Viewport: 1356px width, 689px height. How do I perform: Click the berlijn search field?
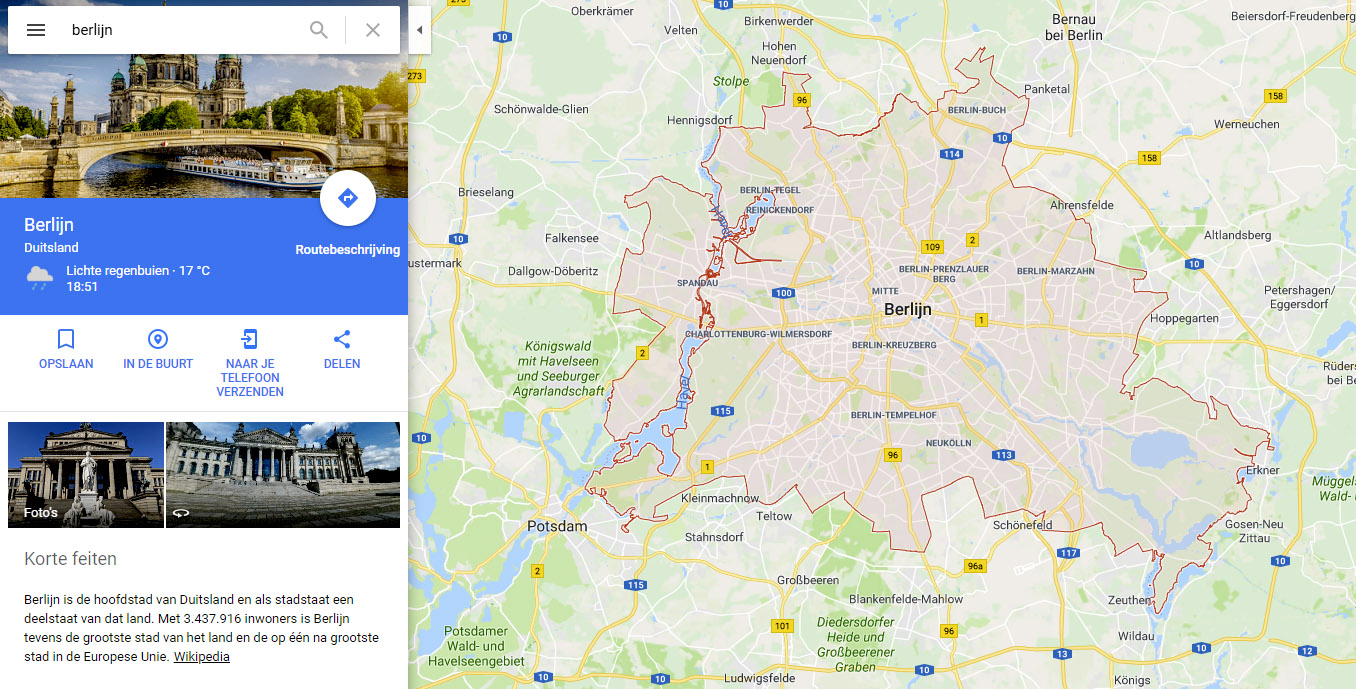tap(185, 30)
